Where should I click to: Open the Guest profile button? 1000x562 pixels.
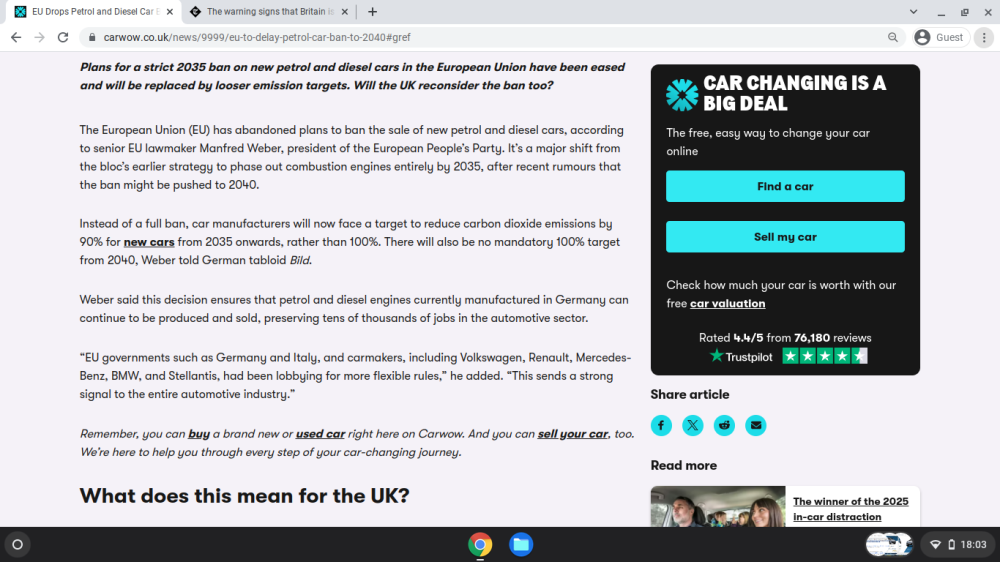click(940, 38)
